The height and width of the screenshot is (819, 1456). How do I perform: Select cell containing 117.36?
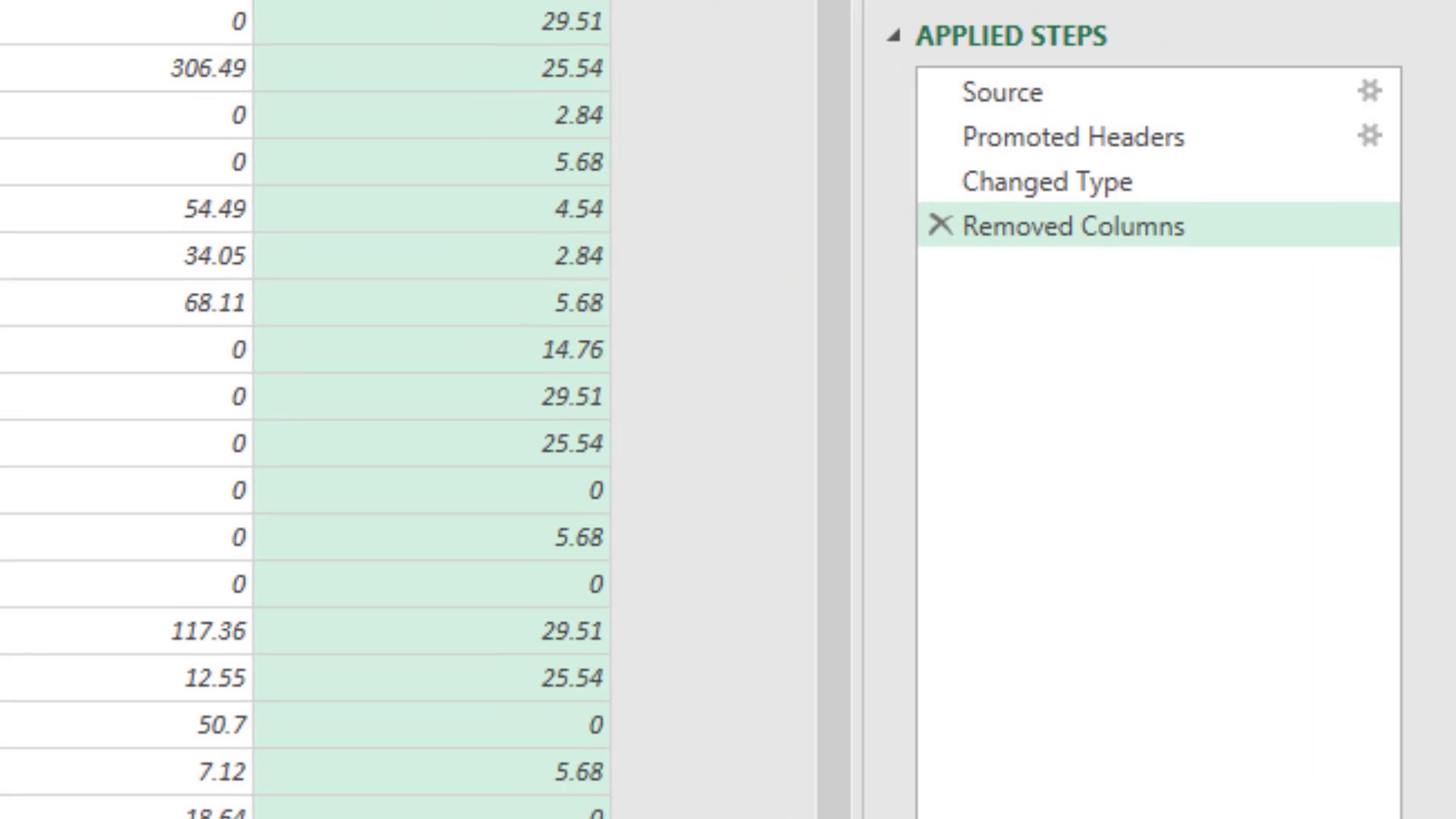pyautogui.click(x=208, y=631)
